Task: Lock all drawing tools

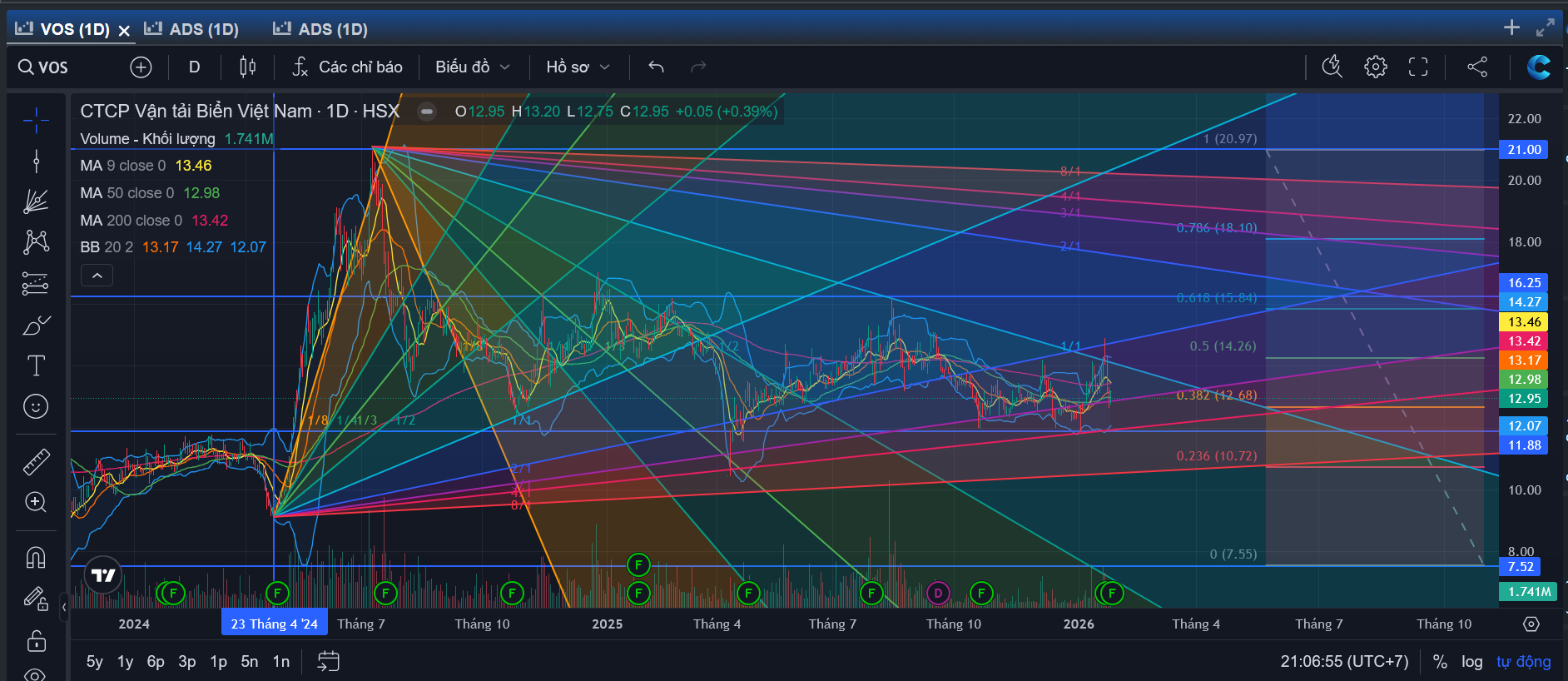Action: coord(36,640)
